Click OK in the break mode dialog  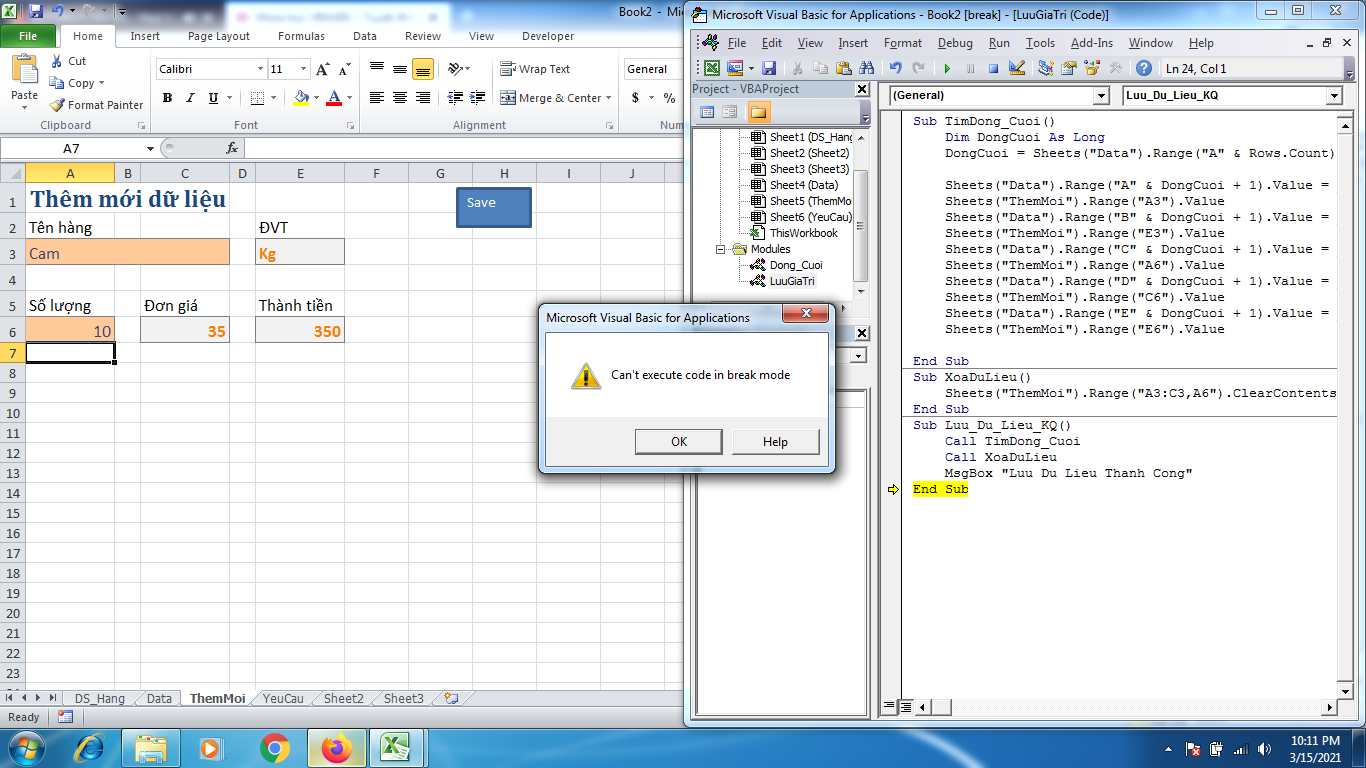679,442
